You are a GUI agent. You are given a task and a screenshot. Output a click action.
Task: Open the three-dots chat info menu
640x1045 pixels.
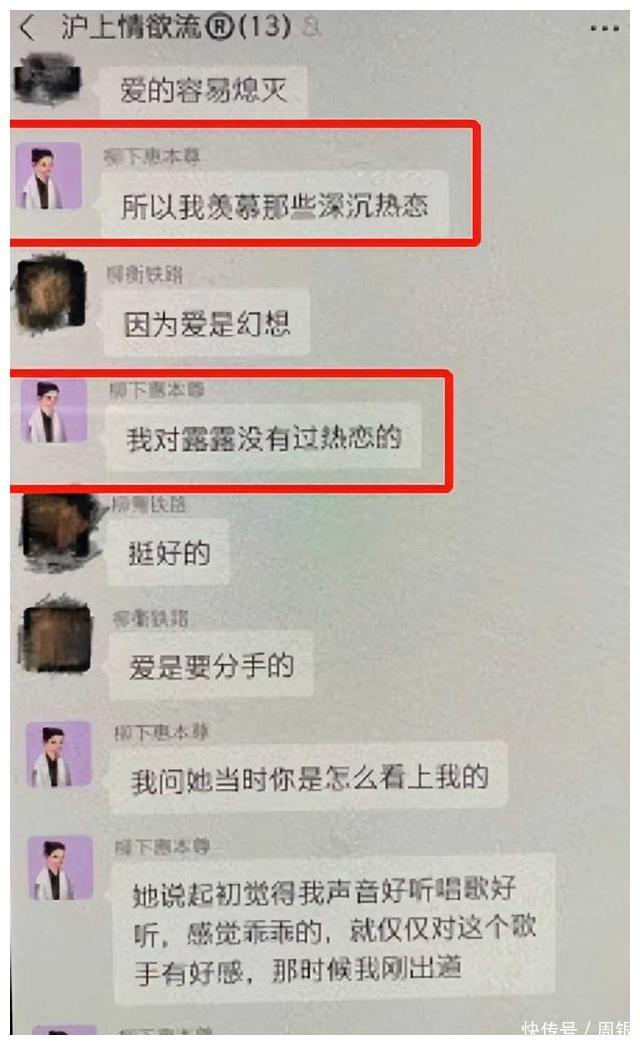pyautogui.click(x=604, y=29)
